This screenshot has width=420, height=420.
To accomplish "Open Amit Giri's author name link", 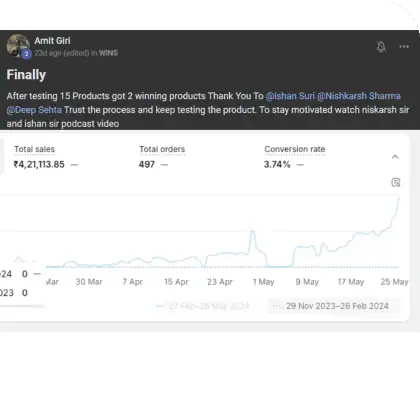I will [52, 41].
